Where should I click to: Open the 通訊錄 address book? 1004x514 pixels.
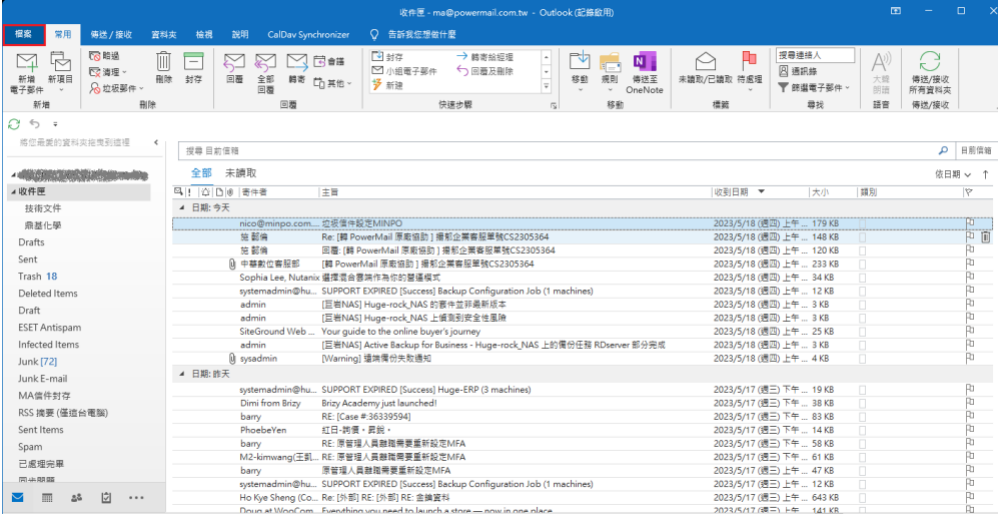[797, 72]
